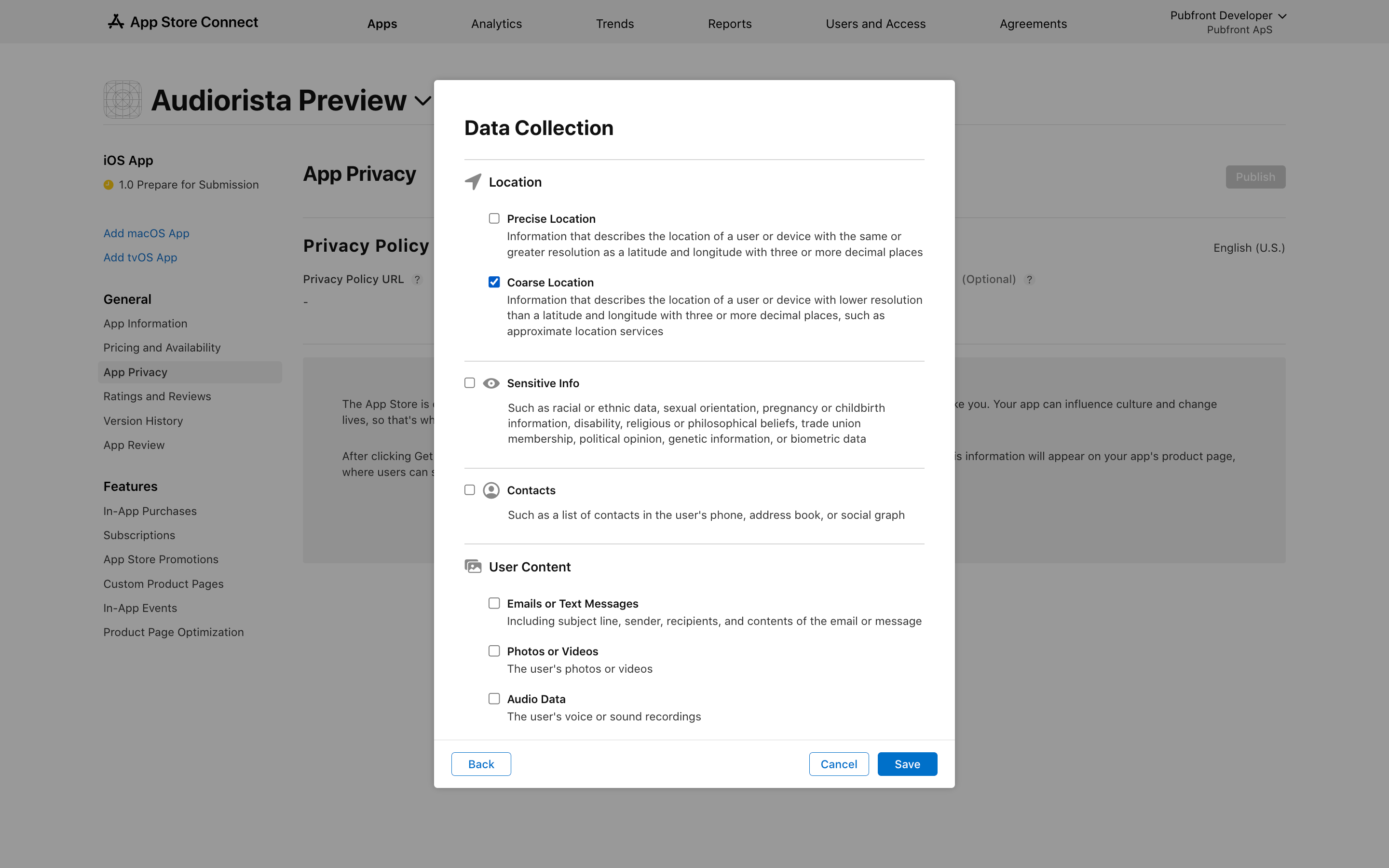
Task: Enable the Precise Location checkbox
Action: tap(494, 218)
